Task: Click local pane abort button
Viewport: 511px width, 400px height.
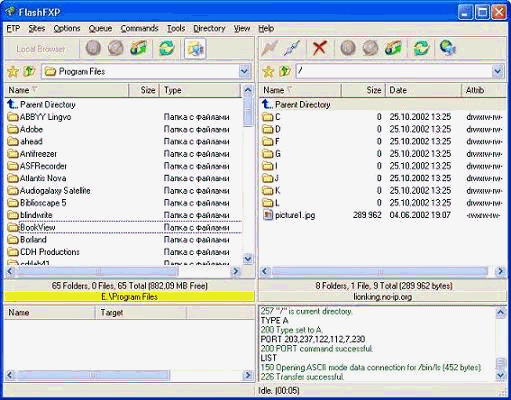Action: [93, 48]
